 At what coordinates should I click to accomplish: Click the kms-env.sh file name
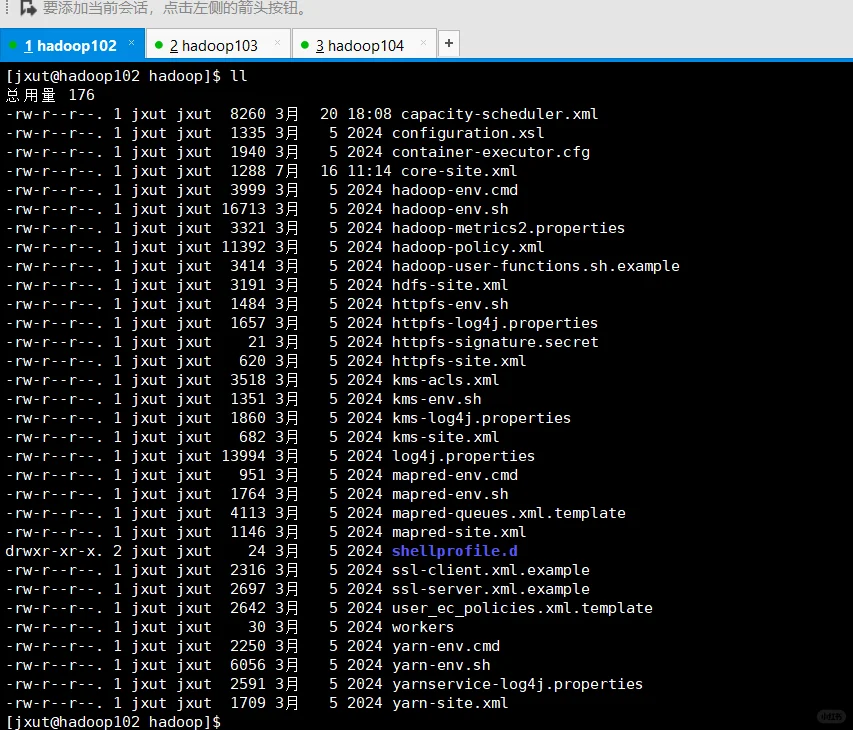[x=437, y=399]
